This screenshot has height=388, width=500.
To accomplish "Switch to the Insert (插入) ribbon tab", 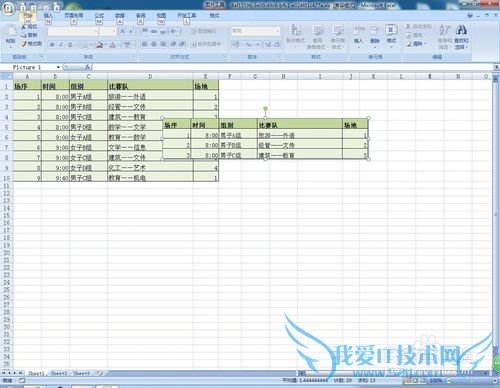I will point(48,15).
